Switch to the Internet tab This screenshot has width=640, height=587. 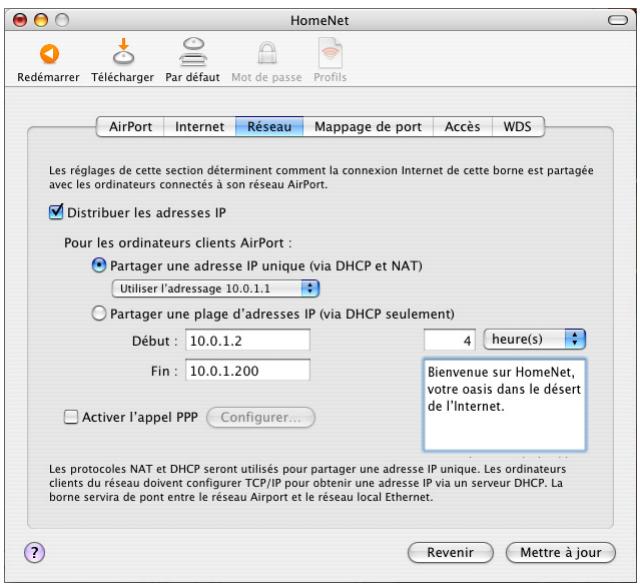(200, 127)
